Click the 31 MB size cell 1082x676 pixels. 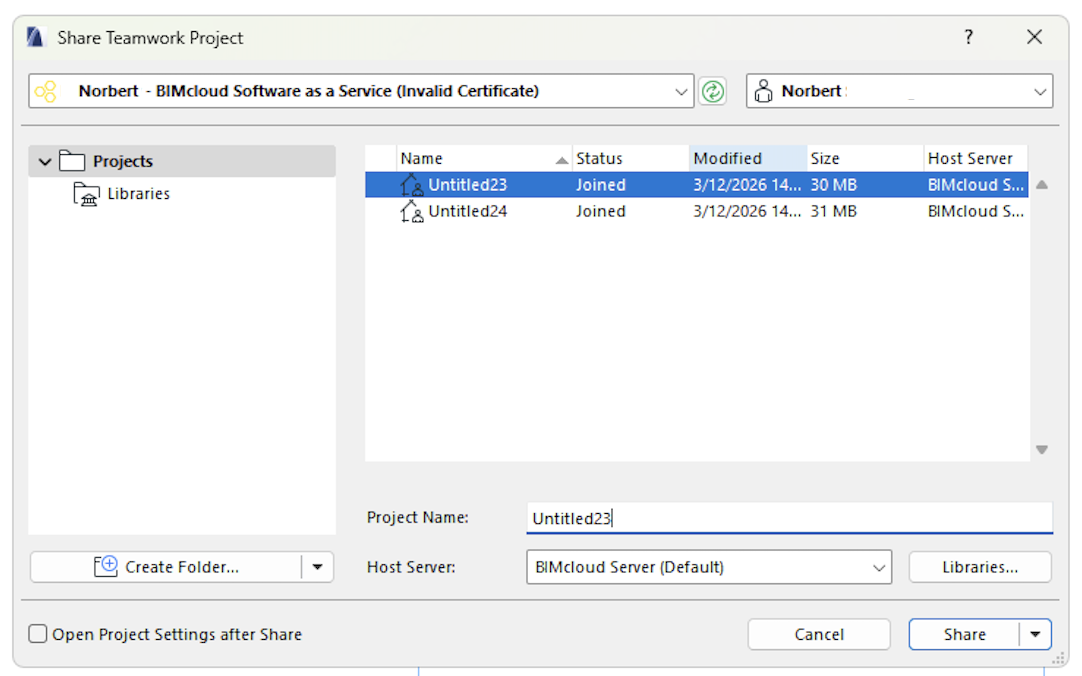[834, 211]
